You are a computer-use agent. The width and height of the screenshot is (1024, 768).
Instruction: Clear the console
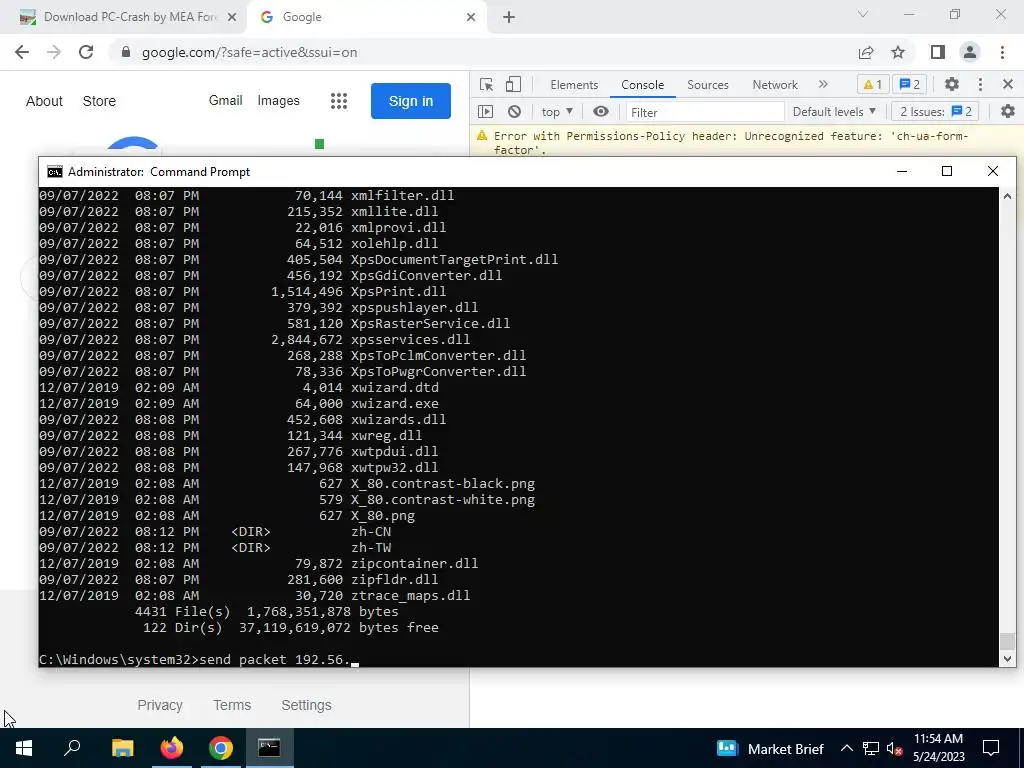pyautogui.click(x=515, y=112)
